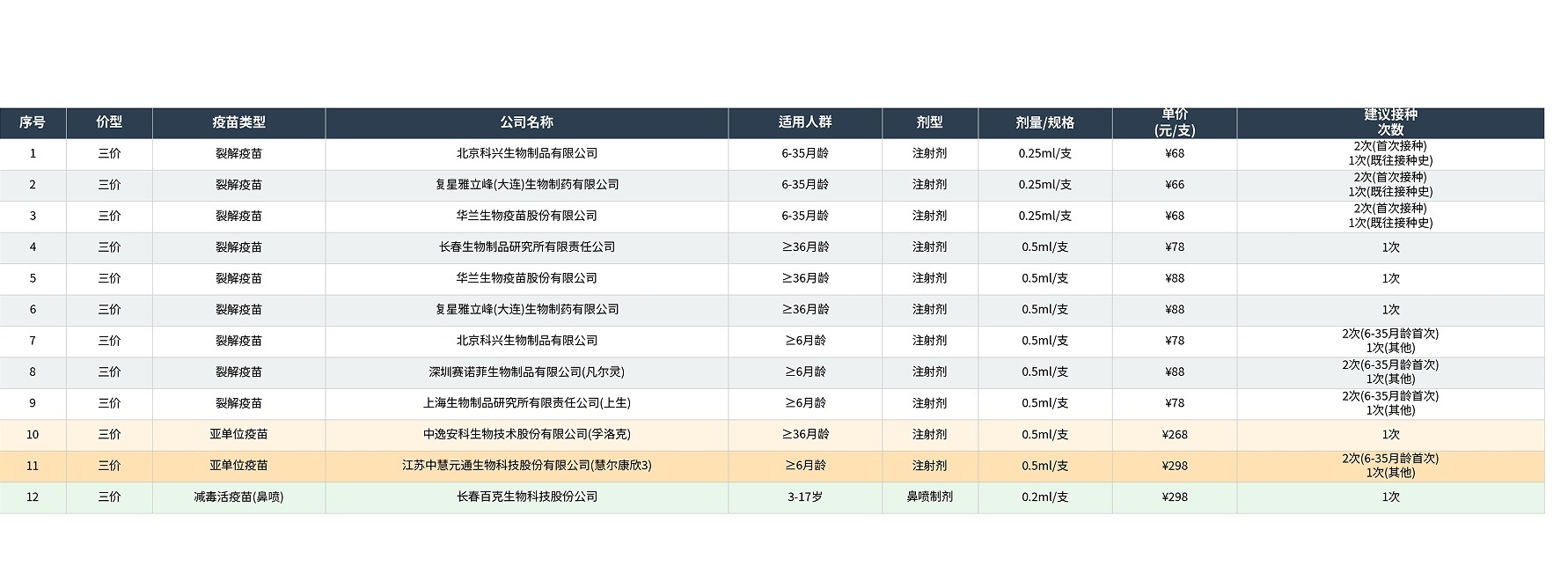Select the row 1 company cell 北京科兴生物制品有限公司
The height and width of the screenshot is (574, 1568).
coord(526,154)
